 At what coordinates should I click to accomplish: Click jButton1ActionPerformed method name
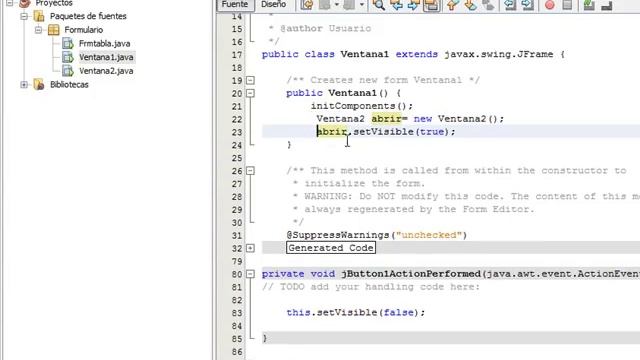411,274
